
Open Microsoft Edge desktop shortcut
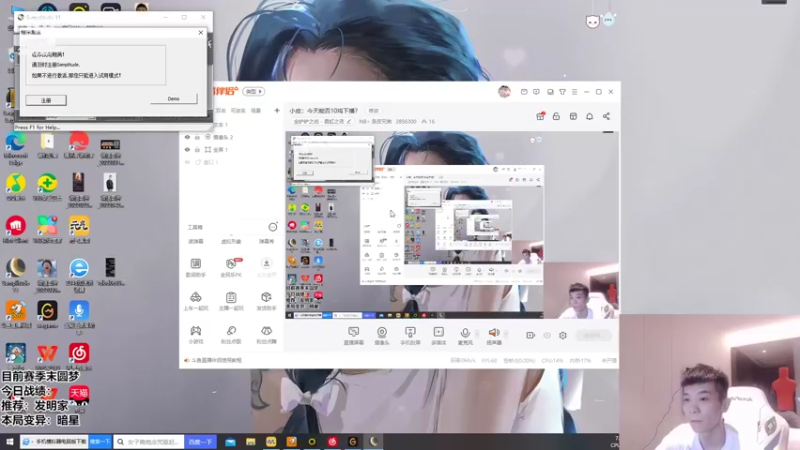[16, 148]
